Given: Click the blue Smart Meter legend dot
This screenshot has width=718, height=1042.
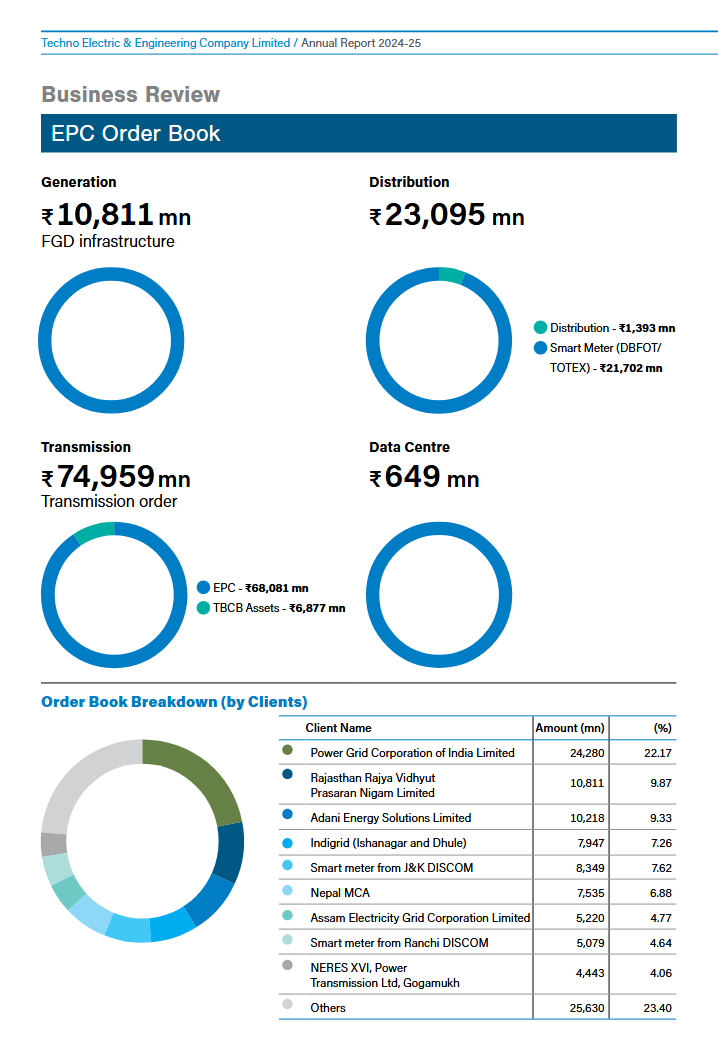Looking at the screenshot, I should tap(541, 348).
